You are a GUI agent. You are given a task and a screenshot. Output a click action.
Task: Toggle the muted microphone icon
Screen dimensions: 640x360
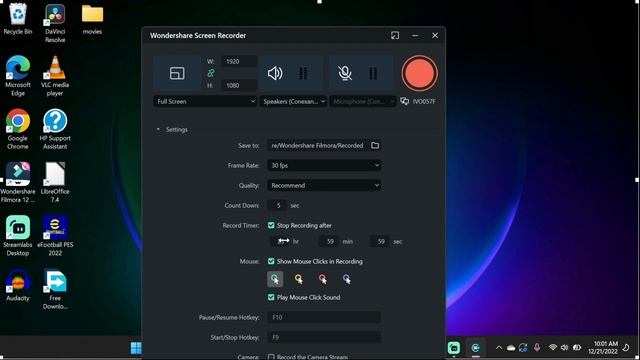[345, 73]
